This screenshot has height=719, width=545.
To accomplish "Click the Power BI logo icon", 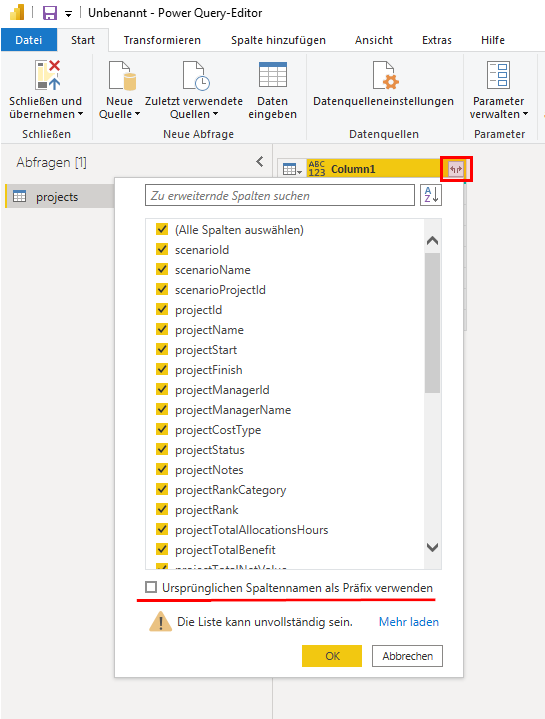I will [17, 12].
